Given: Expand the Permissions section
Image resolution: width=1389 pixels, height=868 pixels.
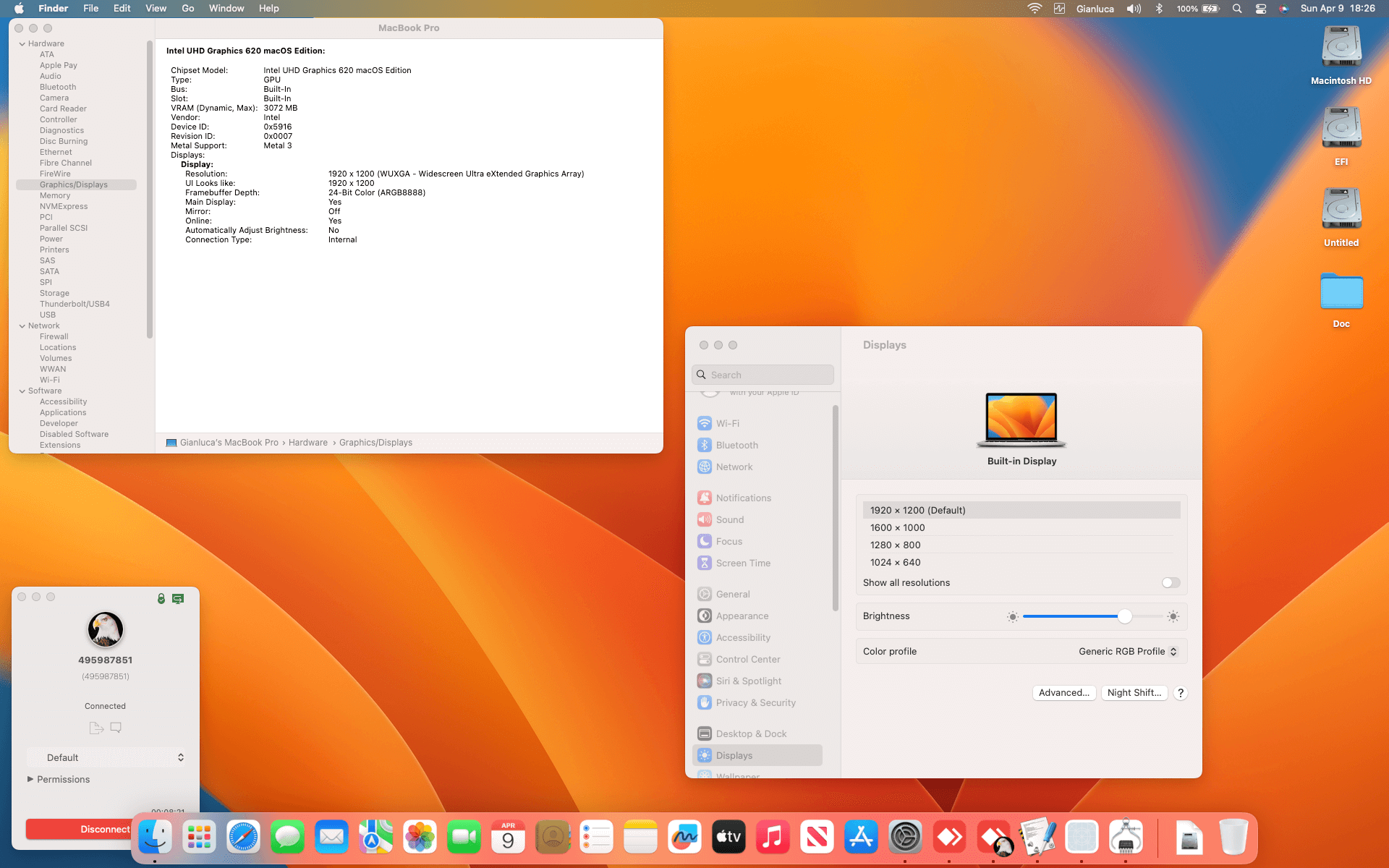Looking at the screenshot, I should point(64,779).
